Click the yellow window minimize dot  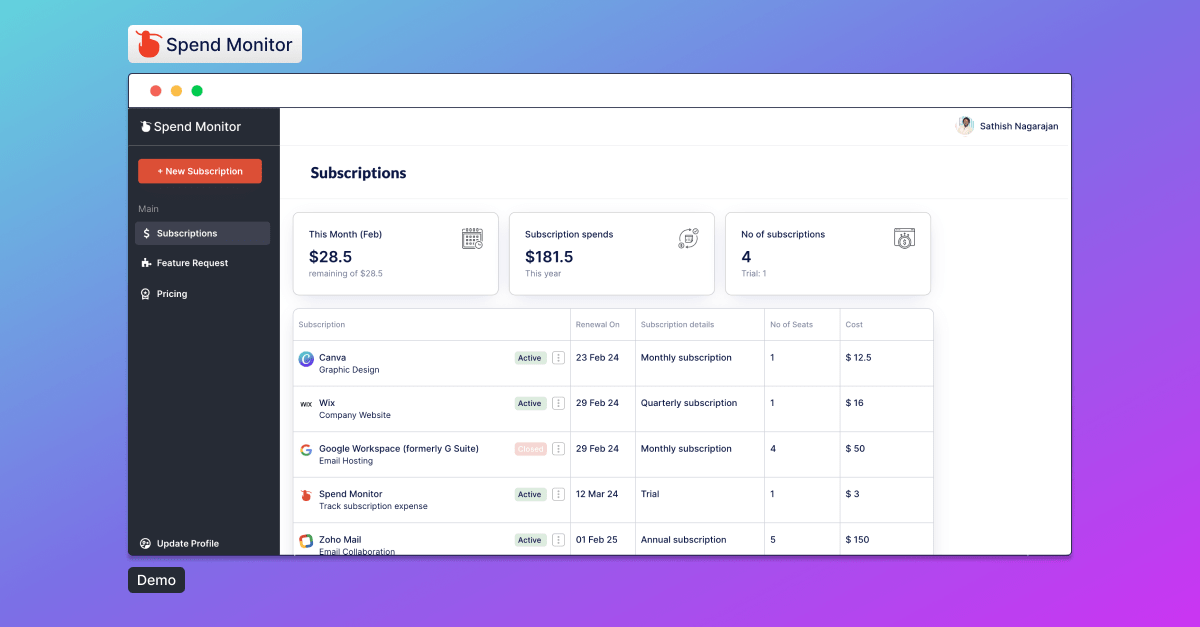click(x=177, y=91)
